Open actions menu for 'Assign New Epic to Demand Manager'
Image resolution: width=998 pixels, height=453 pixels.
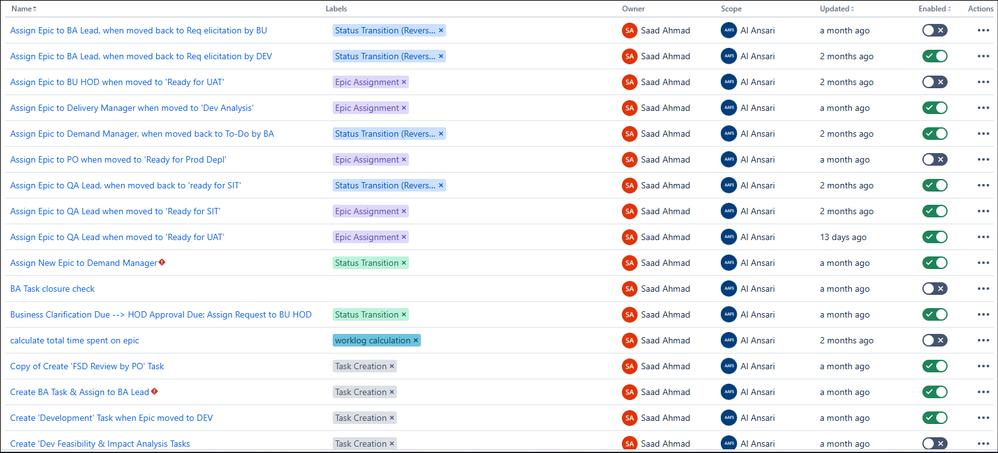[983, 263]
